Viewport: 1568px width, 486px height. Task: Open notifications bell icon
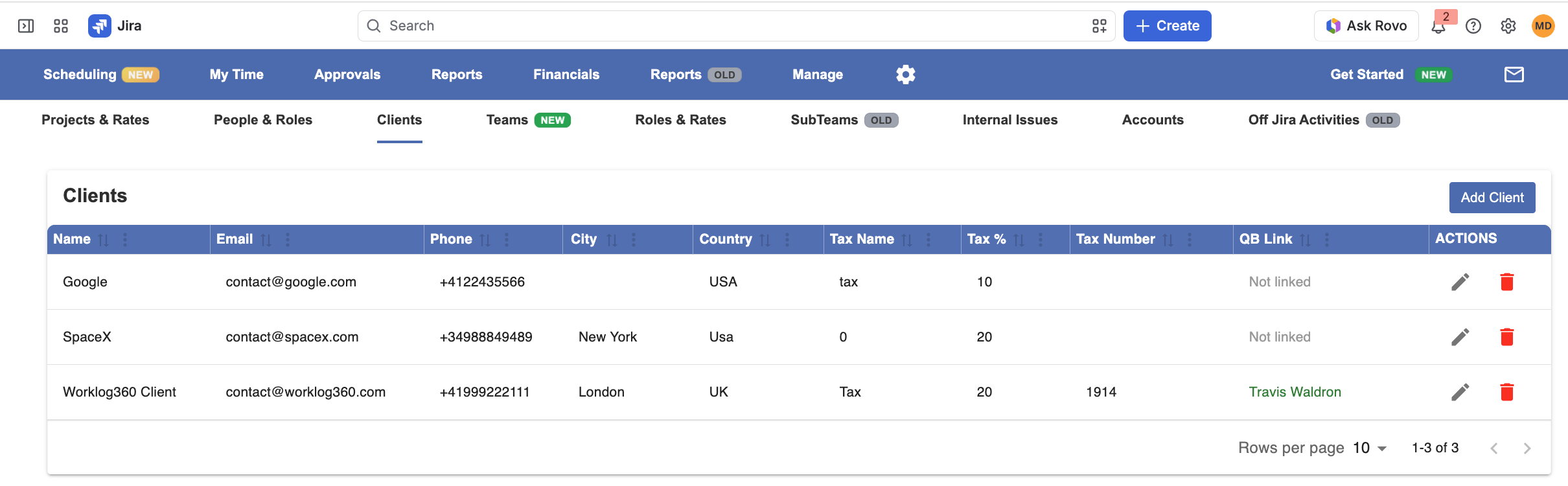point(1438,27)
